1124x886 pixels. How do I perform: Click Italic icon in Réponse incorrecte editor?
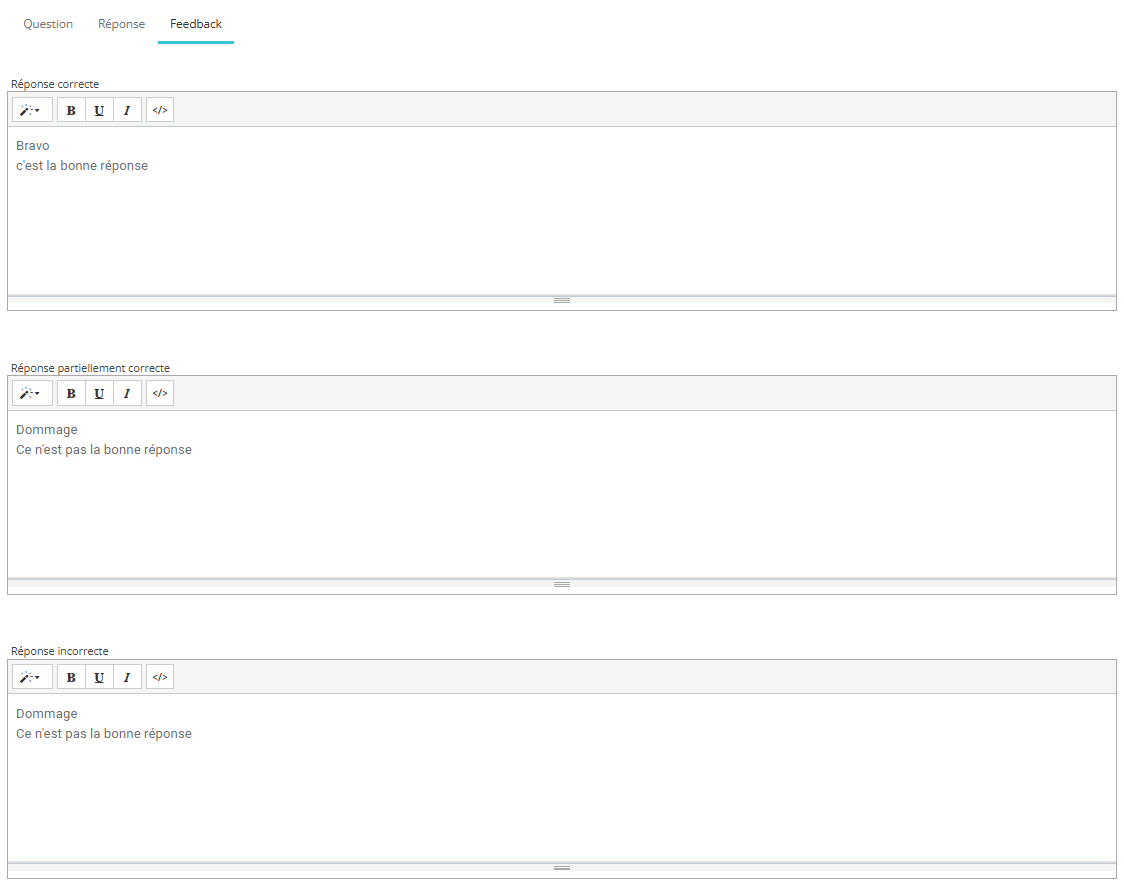click(127, 678)
